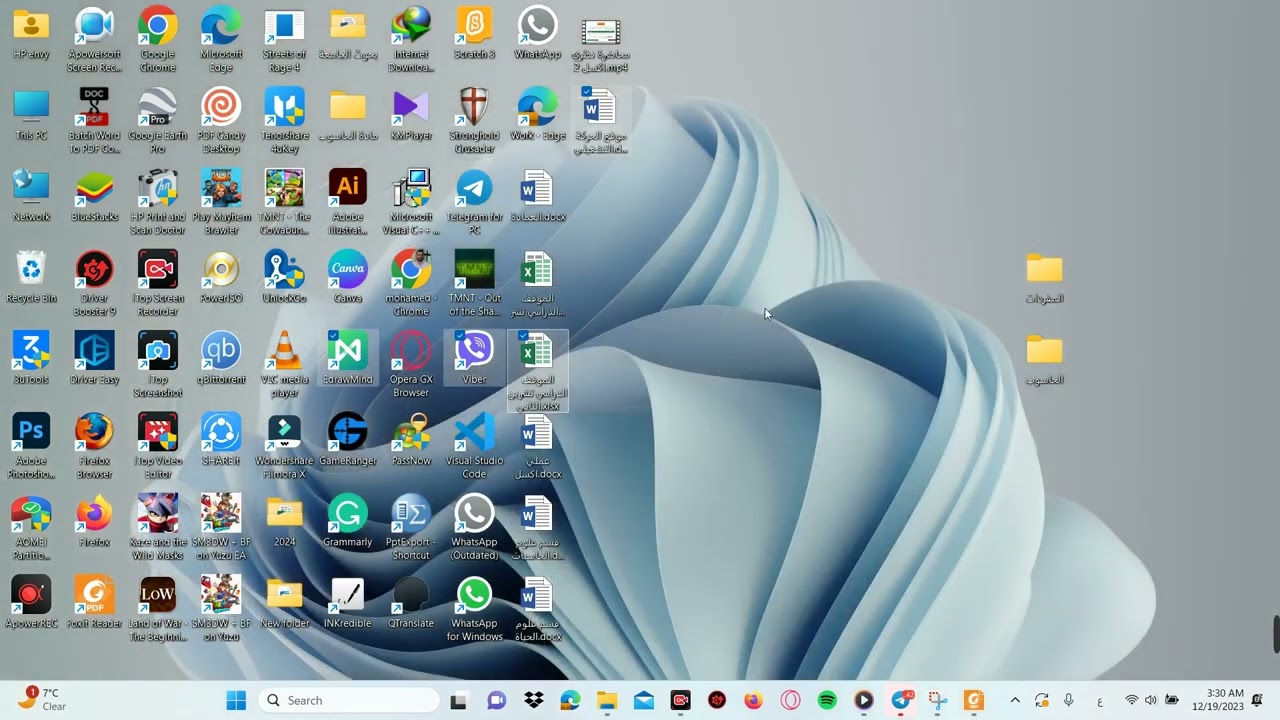Open Spotify from the taskbar
Screen dimensions: 1280x720
click(827, 700)
